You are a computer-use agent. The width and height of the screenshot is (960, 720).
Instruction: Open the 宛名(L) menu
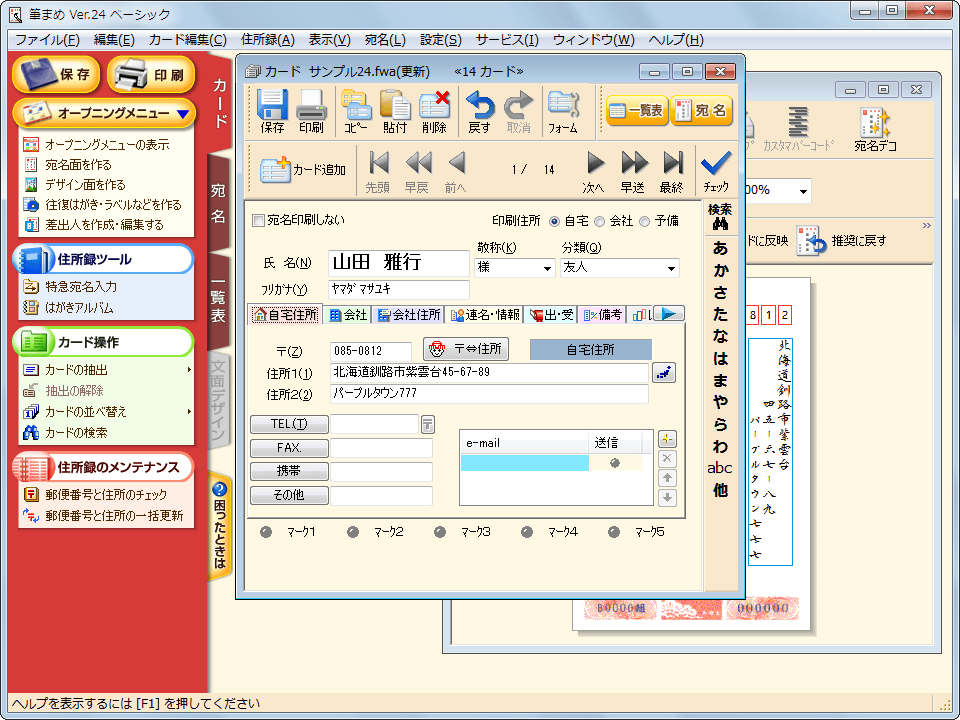click(385, 40)
